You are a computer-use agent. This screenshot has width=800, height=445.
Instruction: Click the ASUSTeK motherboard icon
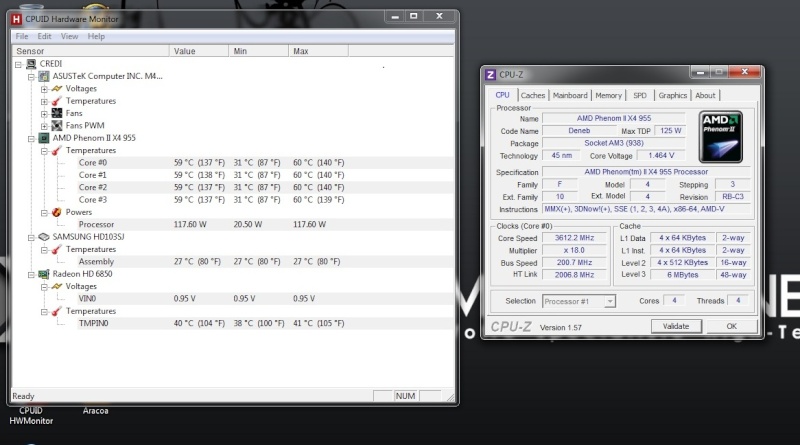tap(44, 76)
